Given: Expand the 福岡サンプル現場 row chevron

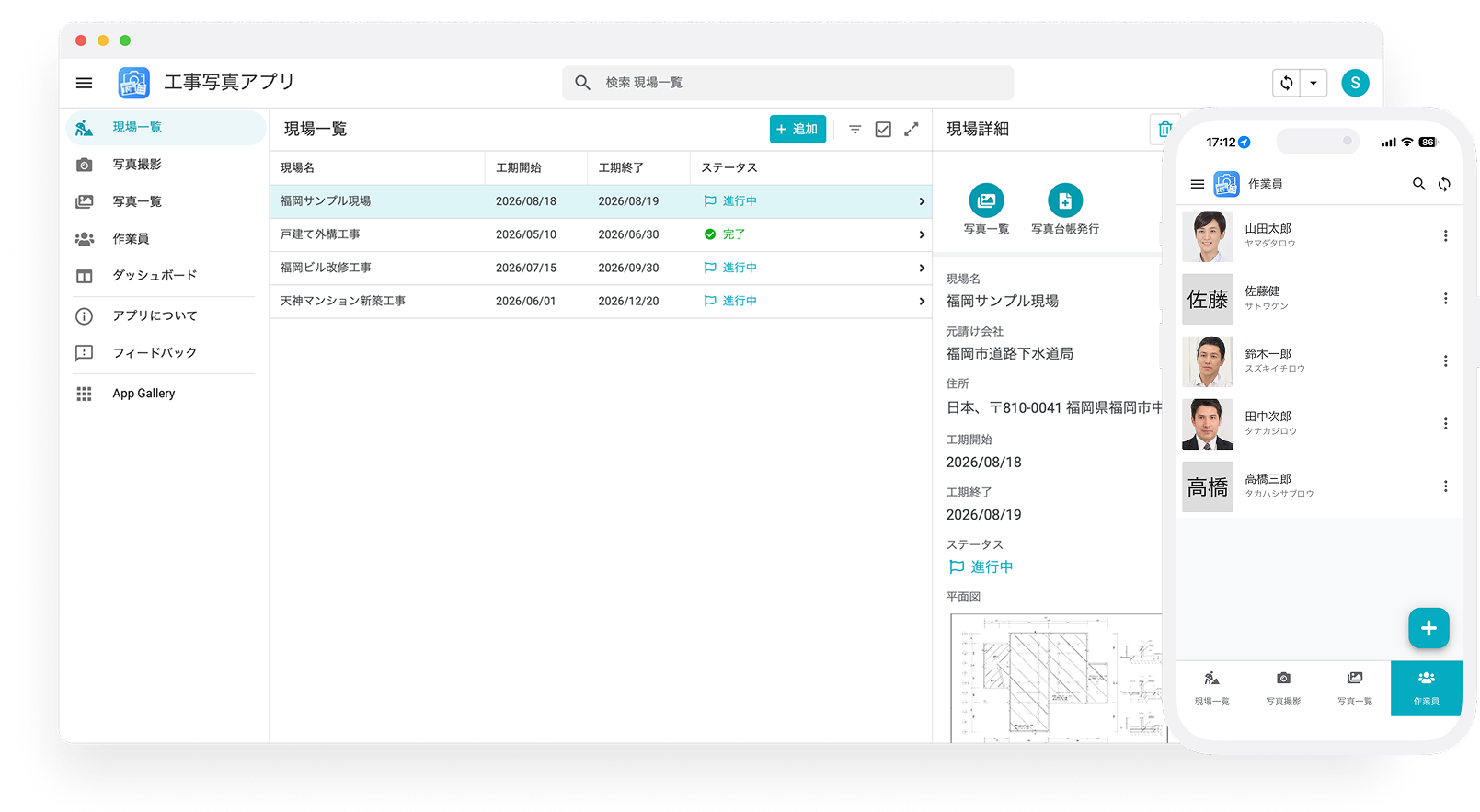Looking at the screenshot, I should click(x=922, y=201).
